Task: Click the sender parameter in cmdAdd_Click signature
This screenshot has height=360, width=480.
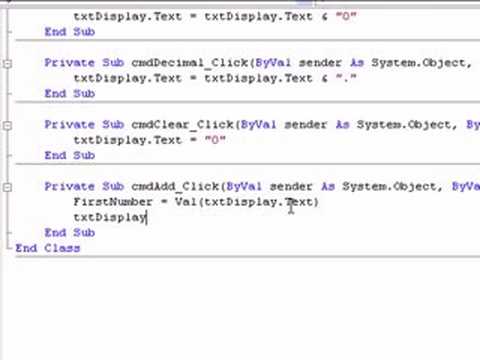Action: [x=291, y=187]
